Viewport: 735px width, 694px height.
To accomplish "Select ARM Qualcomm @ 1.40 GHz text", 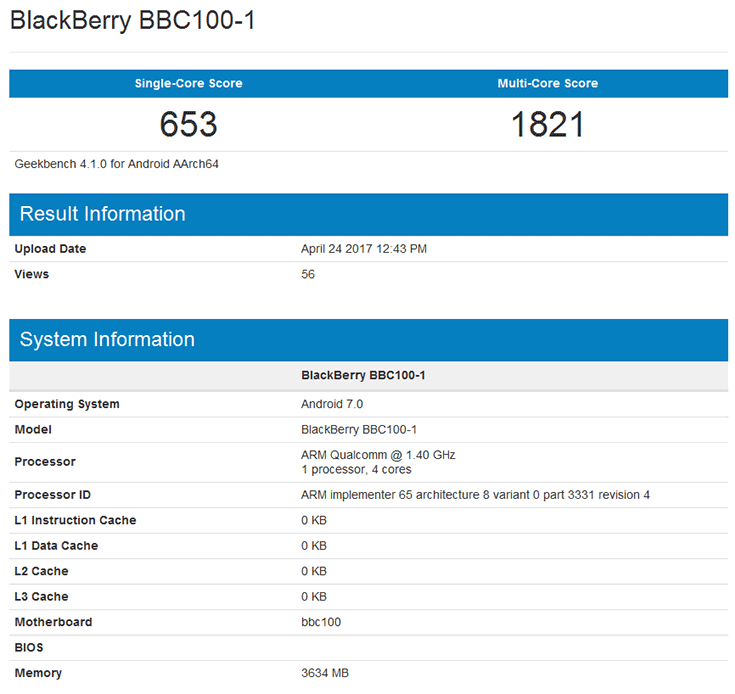I will click(378, 455).
